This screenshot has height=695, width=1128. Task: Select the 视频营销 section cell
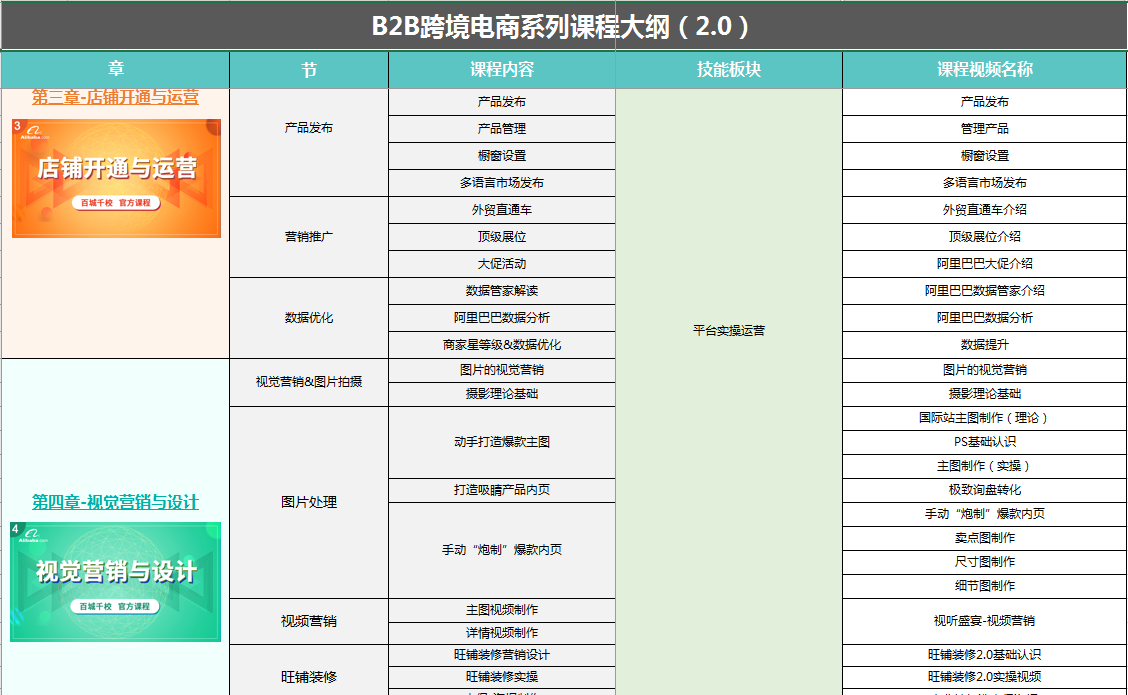pyautogui.click(x=309, y=622)
